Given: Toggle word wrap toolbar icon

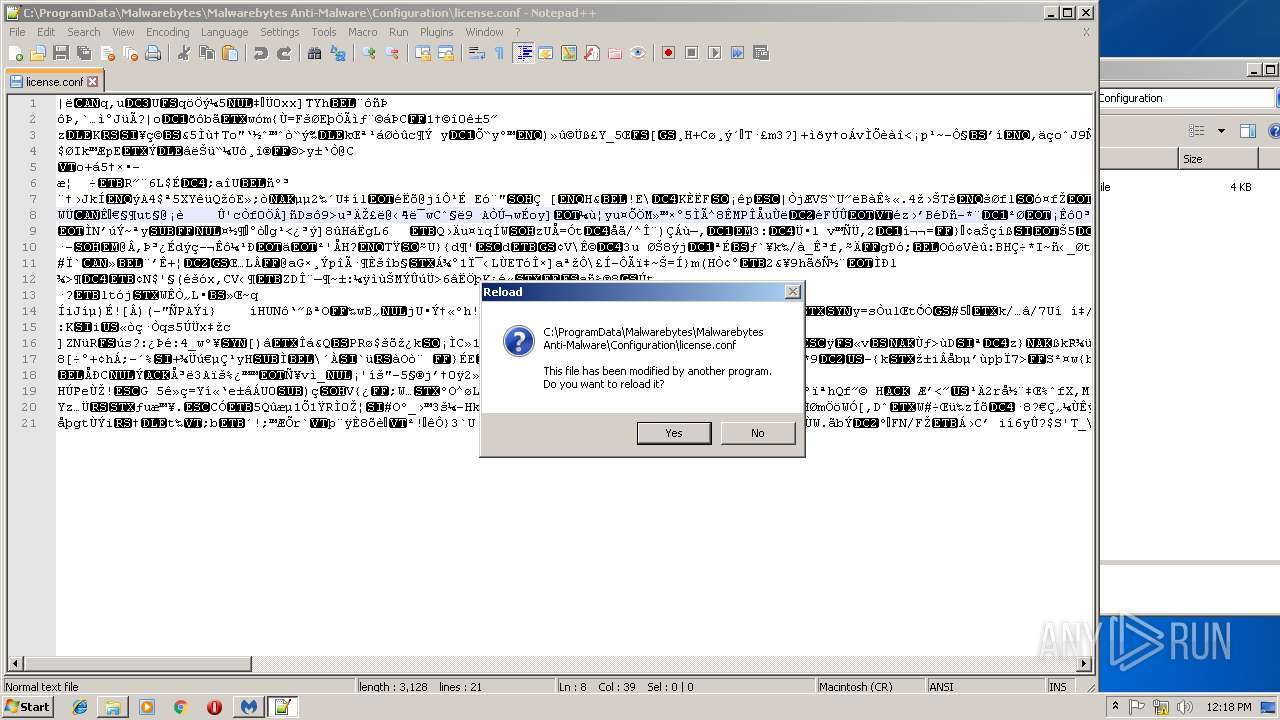Looking at the screenshot, I should pyautogui.click(x=477, y=53).
